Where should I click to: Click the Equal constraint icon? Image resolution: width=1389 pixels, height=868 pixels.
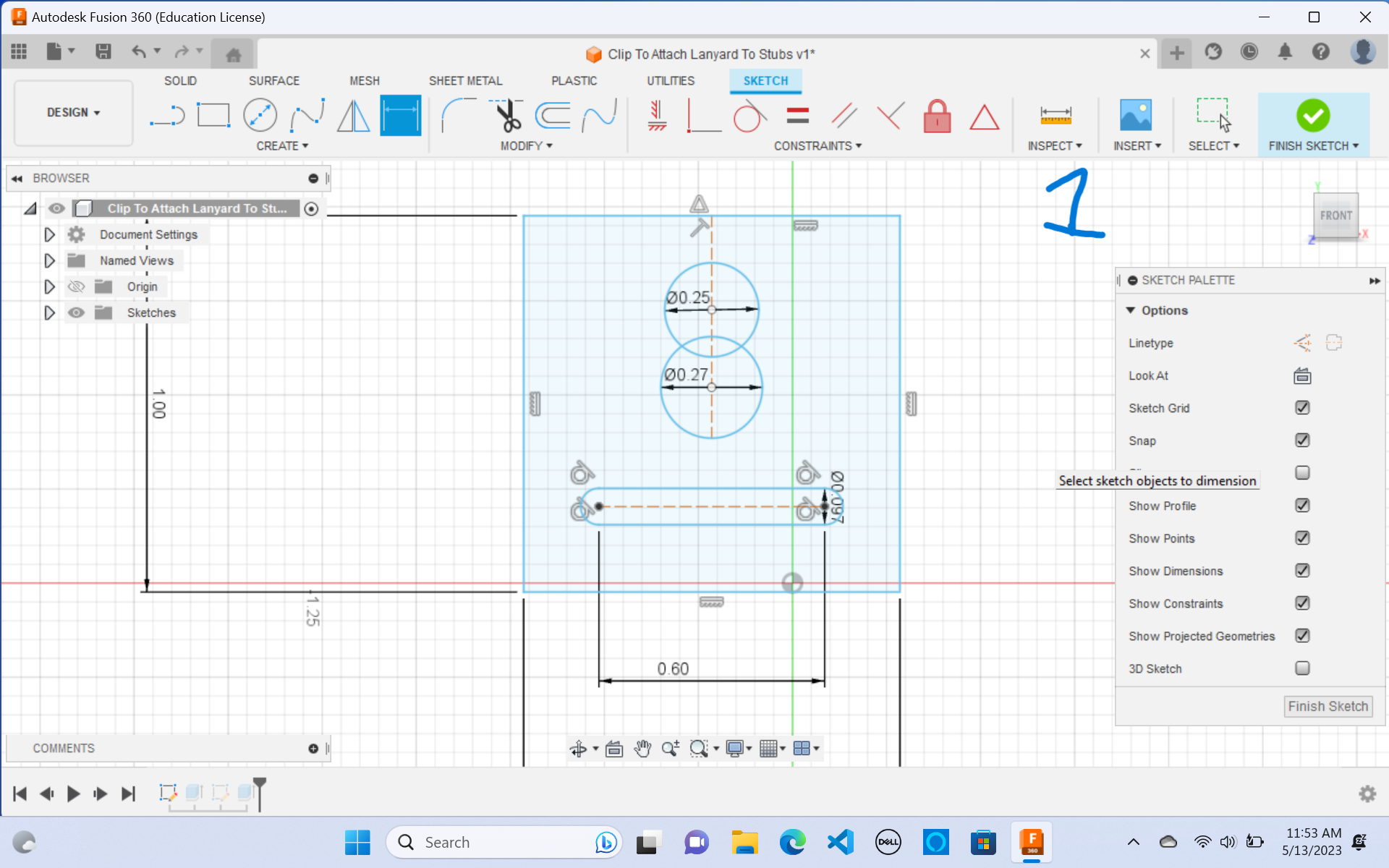[x=797, y=116]
